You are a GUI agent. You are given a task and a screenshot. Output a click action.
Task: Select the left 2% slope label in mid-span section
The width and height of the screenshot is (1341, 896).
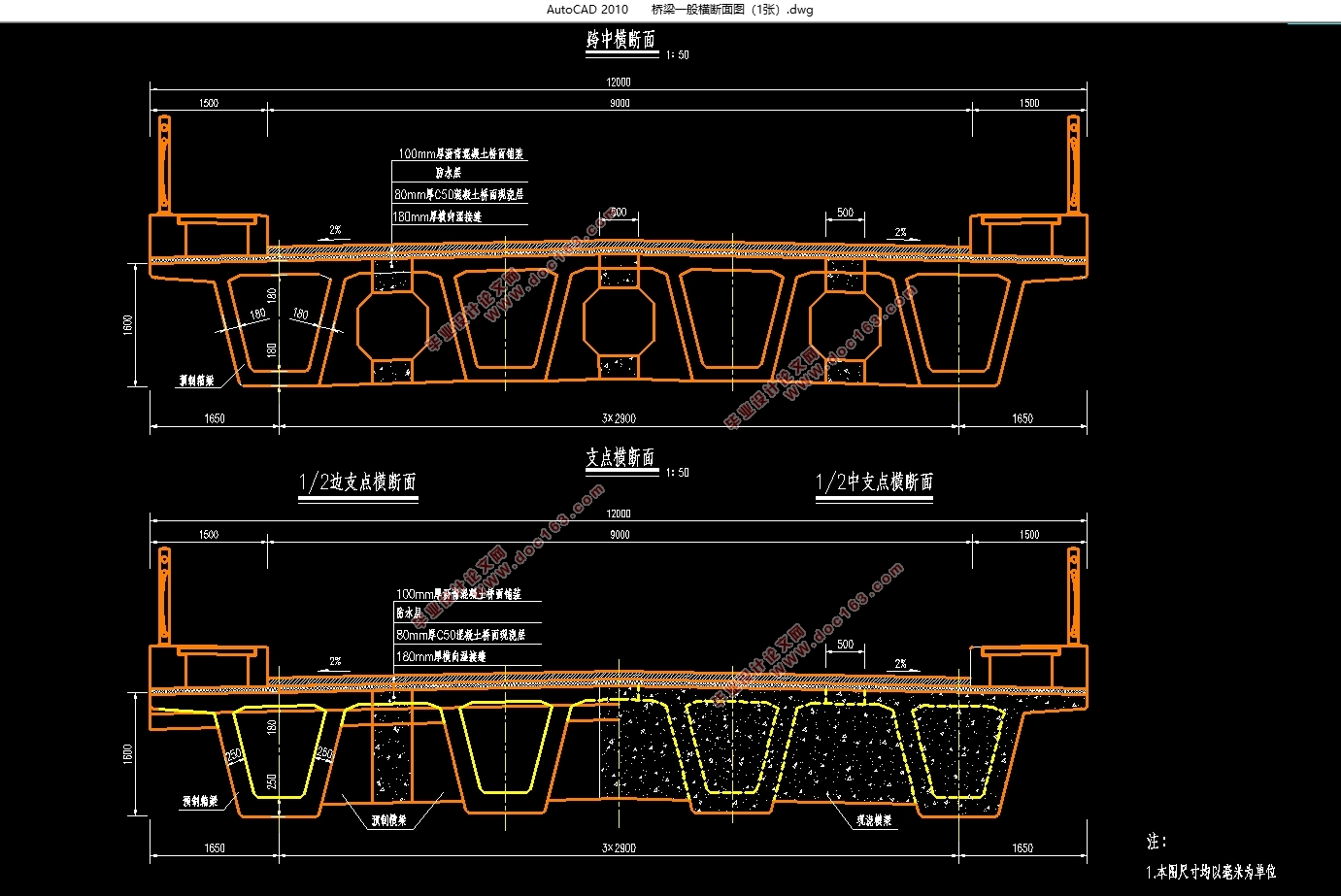[x=335, y=230]
